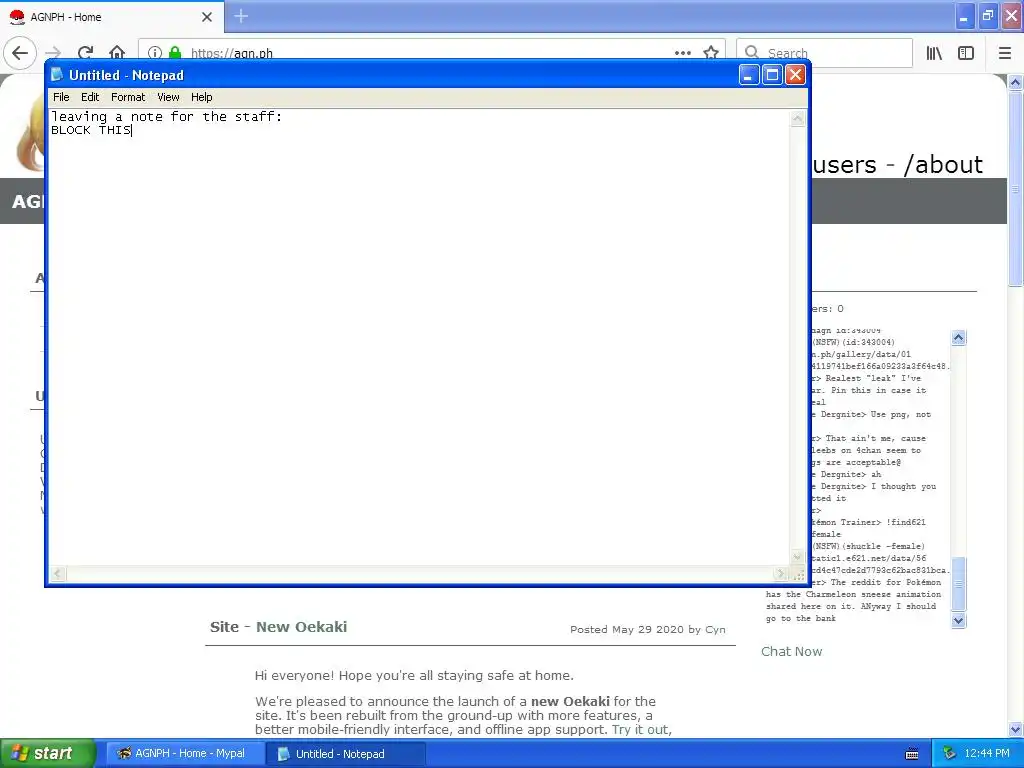This screenshot has width=1024, height=768.
Task: Maximize the Notepad window
Action: click(772, 75)
